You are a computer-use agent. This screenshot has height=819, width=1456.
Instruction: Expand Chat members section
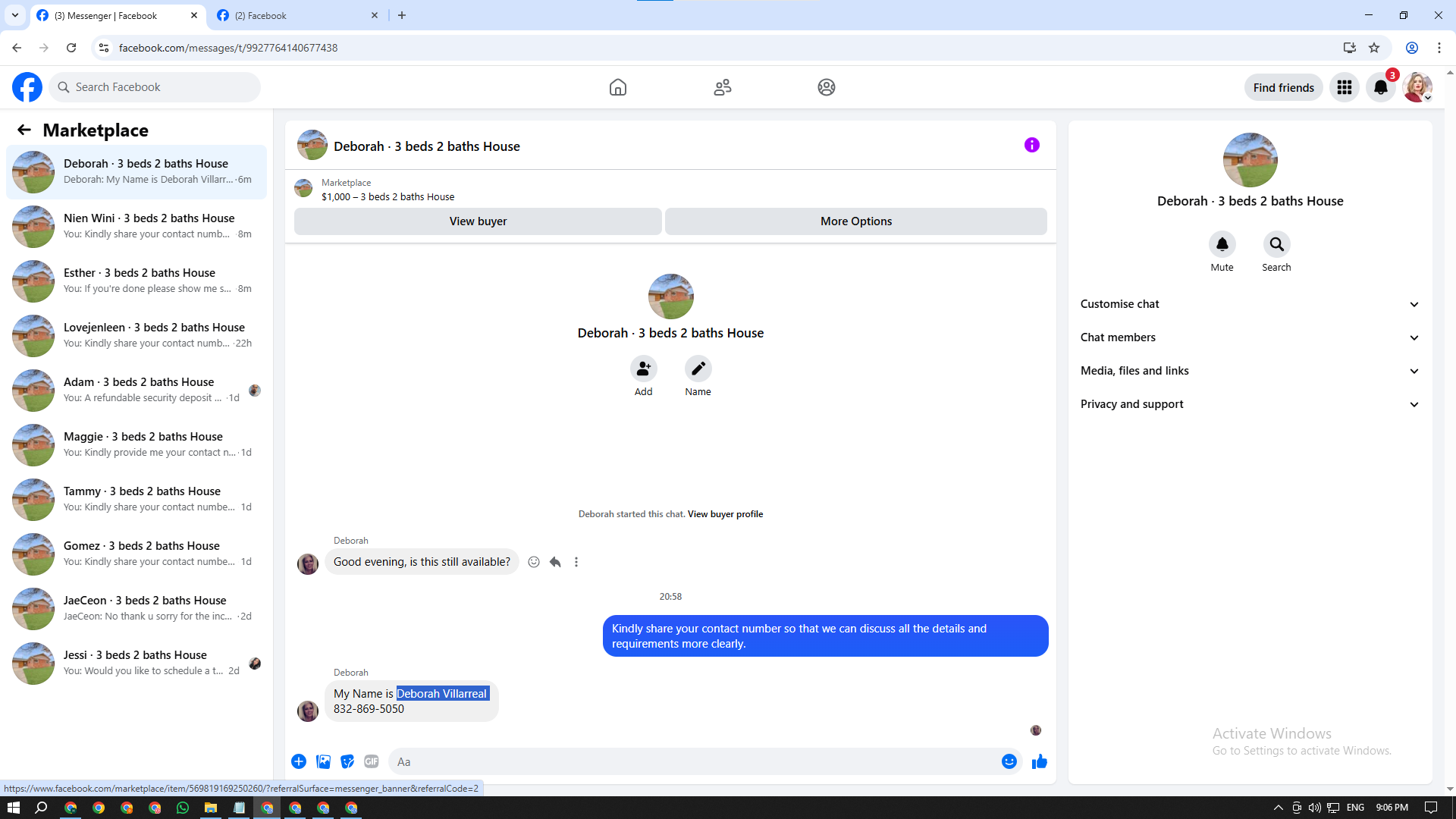pyautogui.click(x=1250, y=337)
